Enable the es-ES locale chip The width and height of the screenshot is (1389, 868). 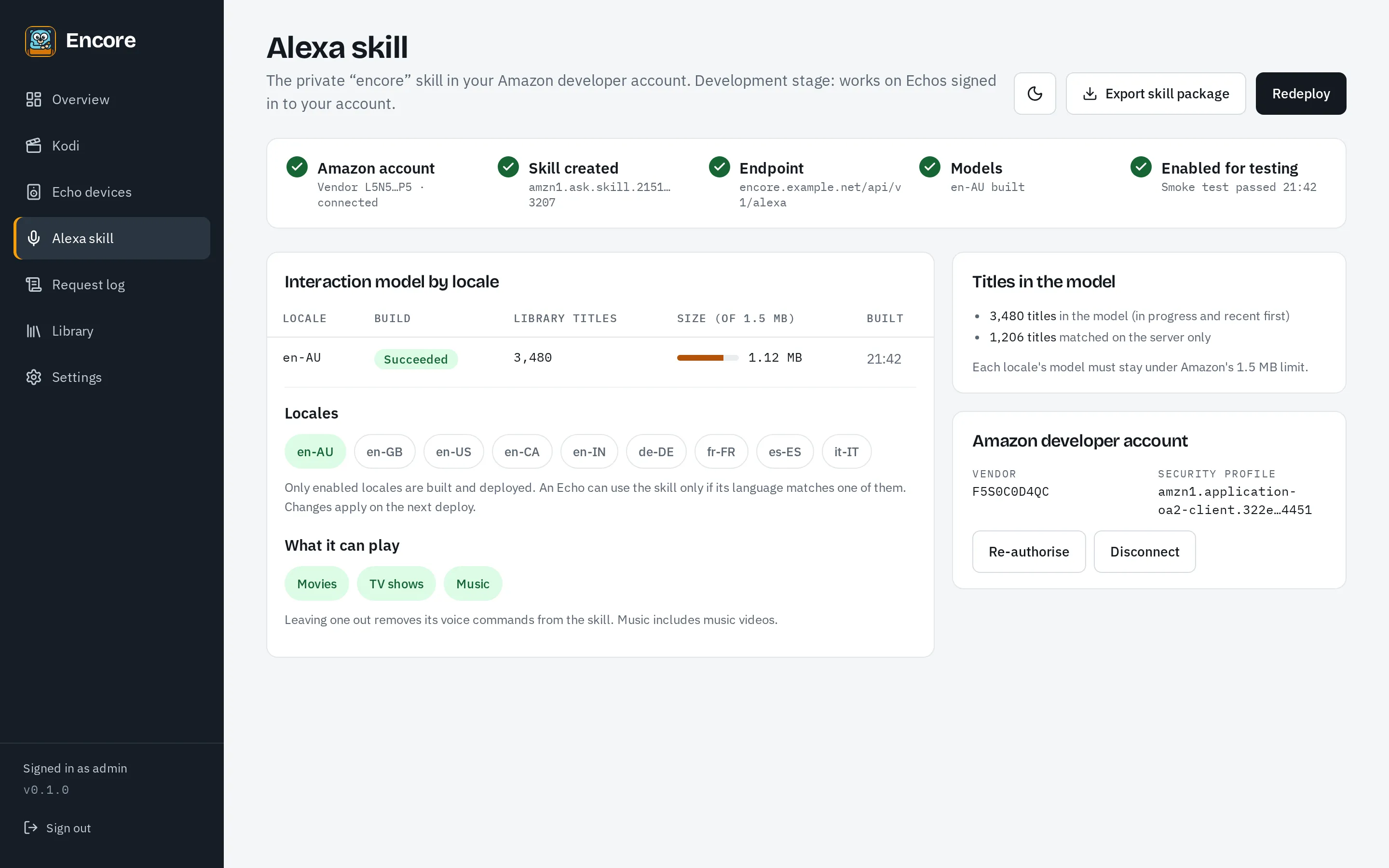coord(785,452)
